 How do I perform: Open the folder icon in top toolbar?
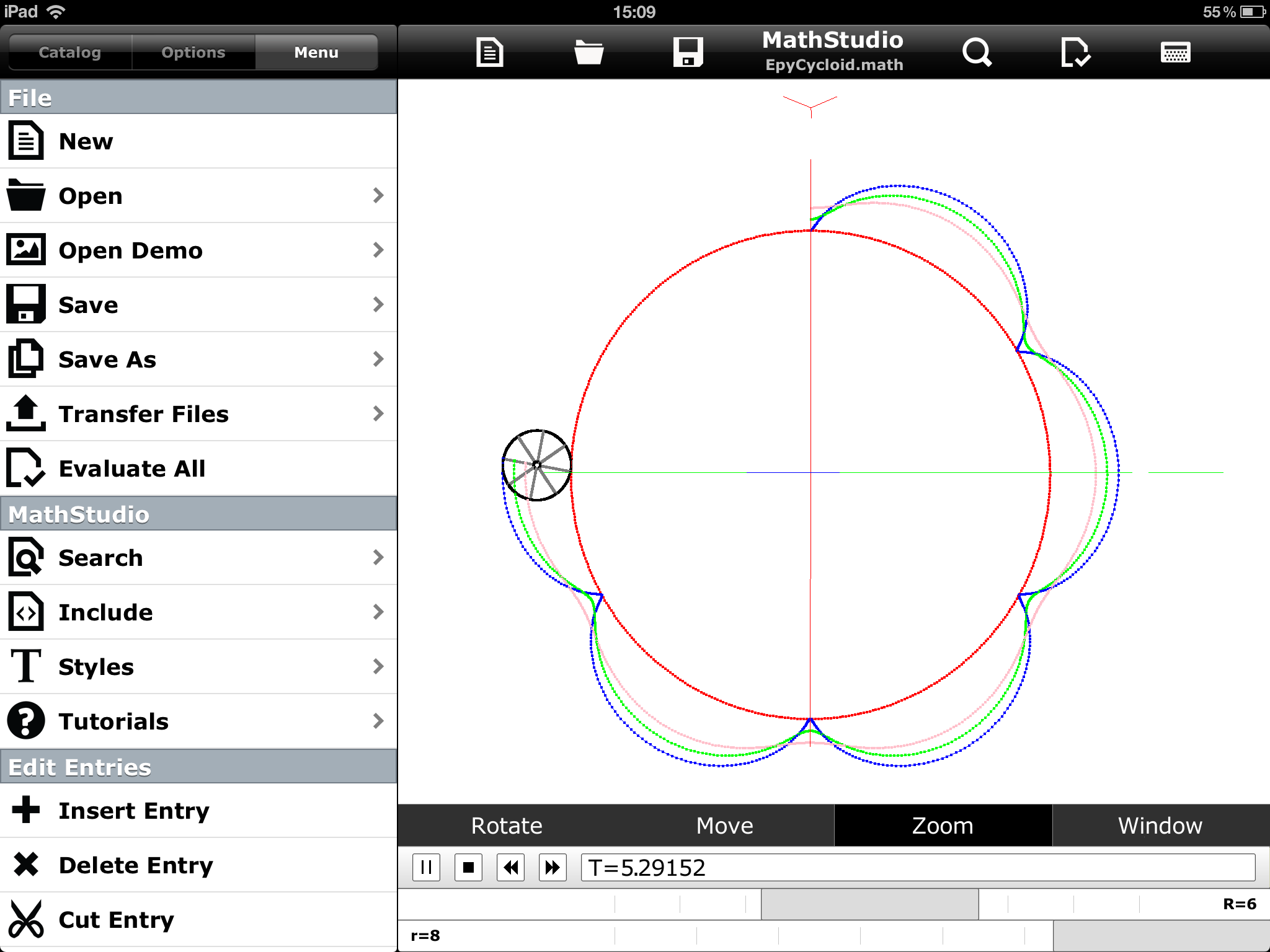[x=588, y=52]
